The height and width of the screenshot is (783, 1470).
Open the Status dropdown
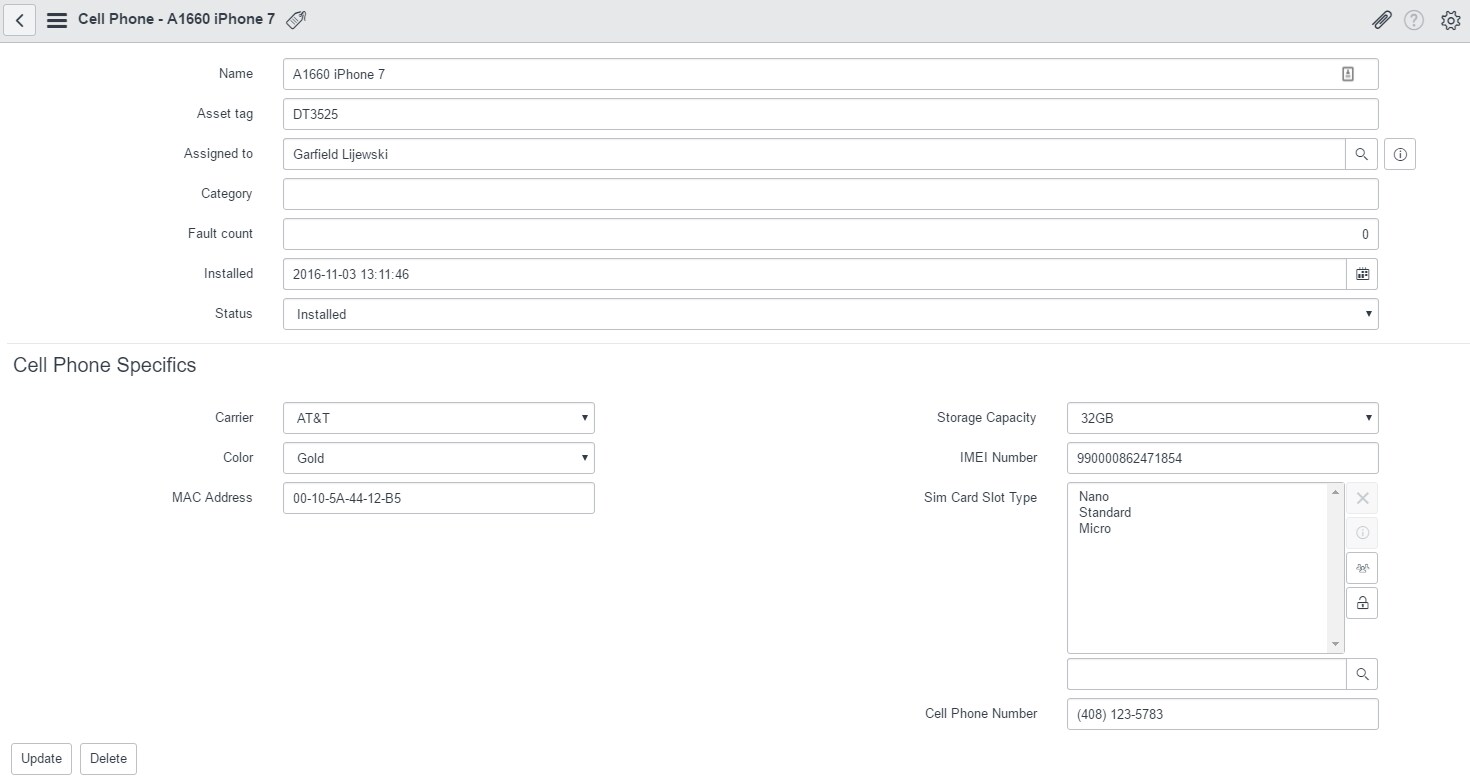830,314
